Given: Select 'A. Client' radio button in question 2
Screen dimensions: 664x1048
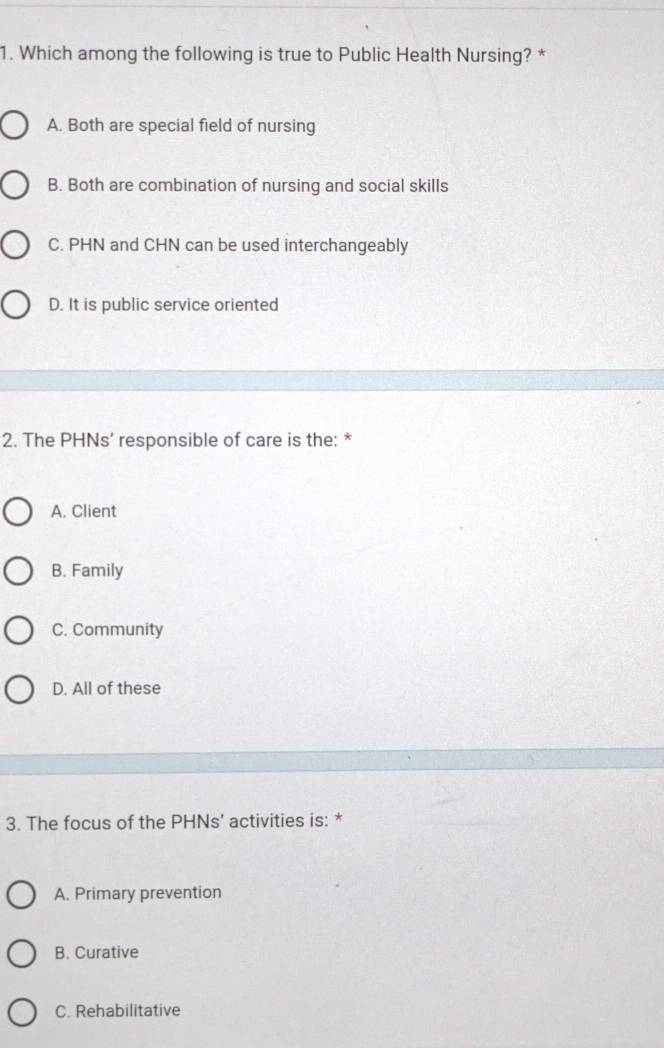Looking at the screenshot, I should pos(17,511).
